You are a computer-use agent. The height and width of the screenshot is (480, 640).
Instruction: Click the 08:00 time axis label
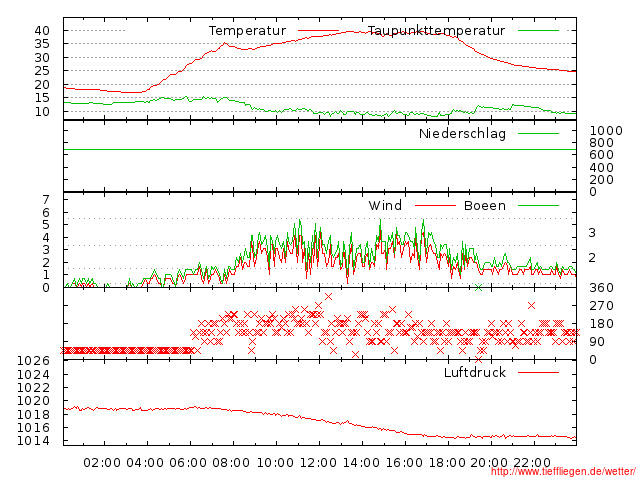(x=231, y=463)
